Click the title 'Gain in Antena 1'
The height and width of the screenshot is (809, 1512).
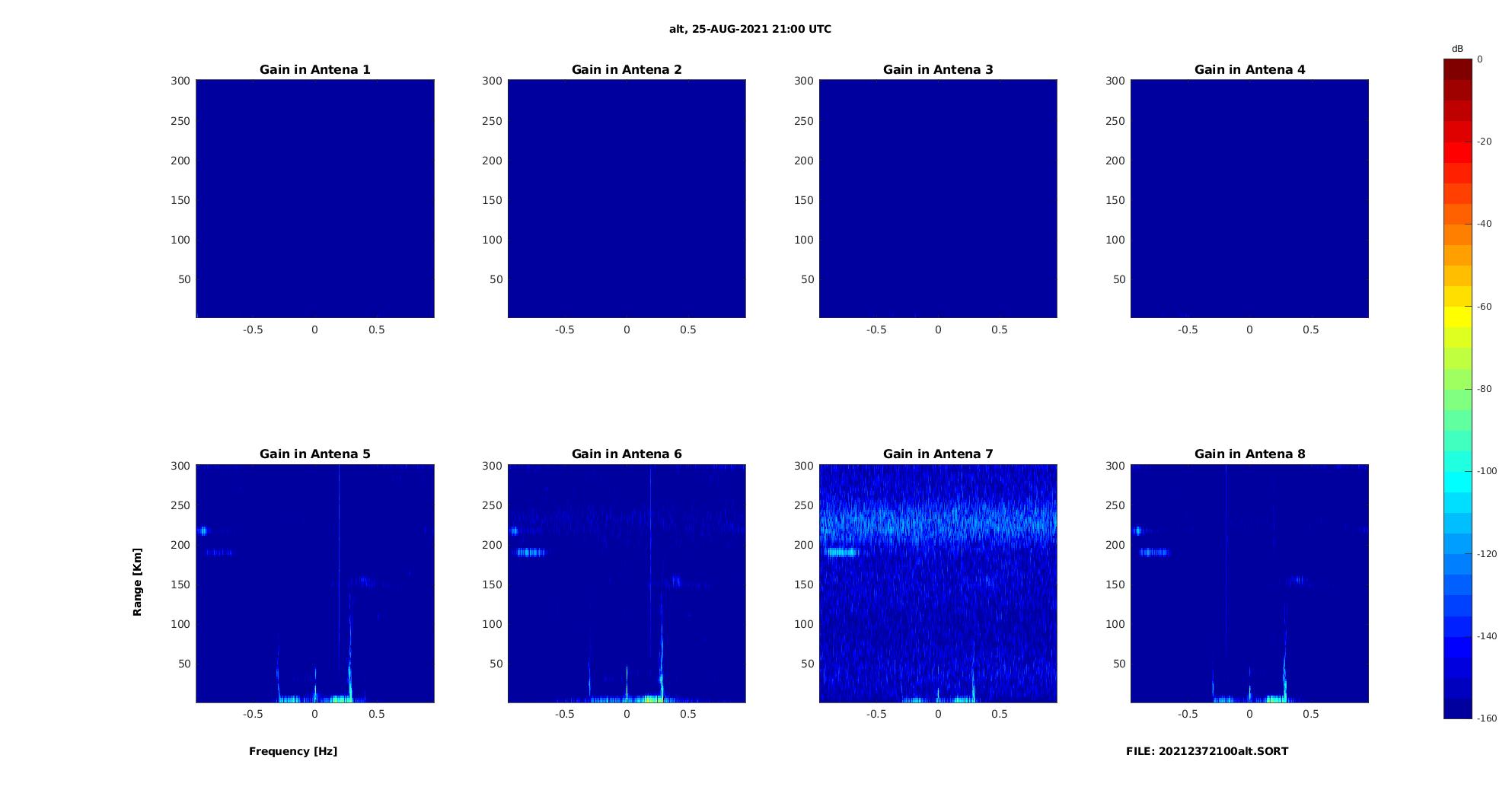(315, 70)
